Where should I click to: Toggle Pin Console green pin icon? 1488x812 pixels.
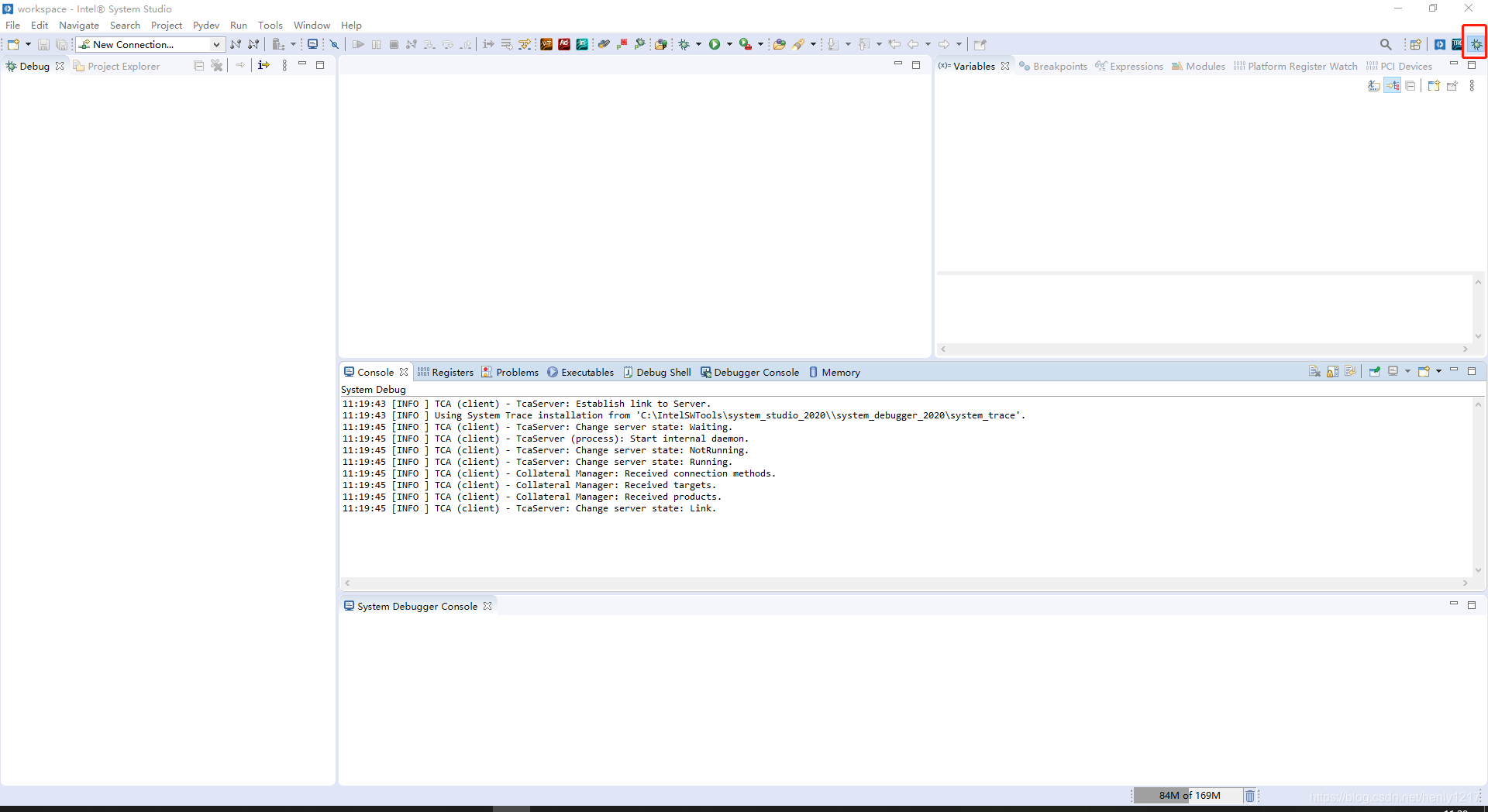tap(1375, 371)
